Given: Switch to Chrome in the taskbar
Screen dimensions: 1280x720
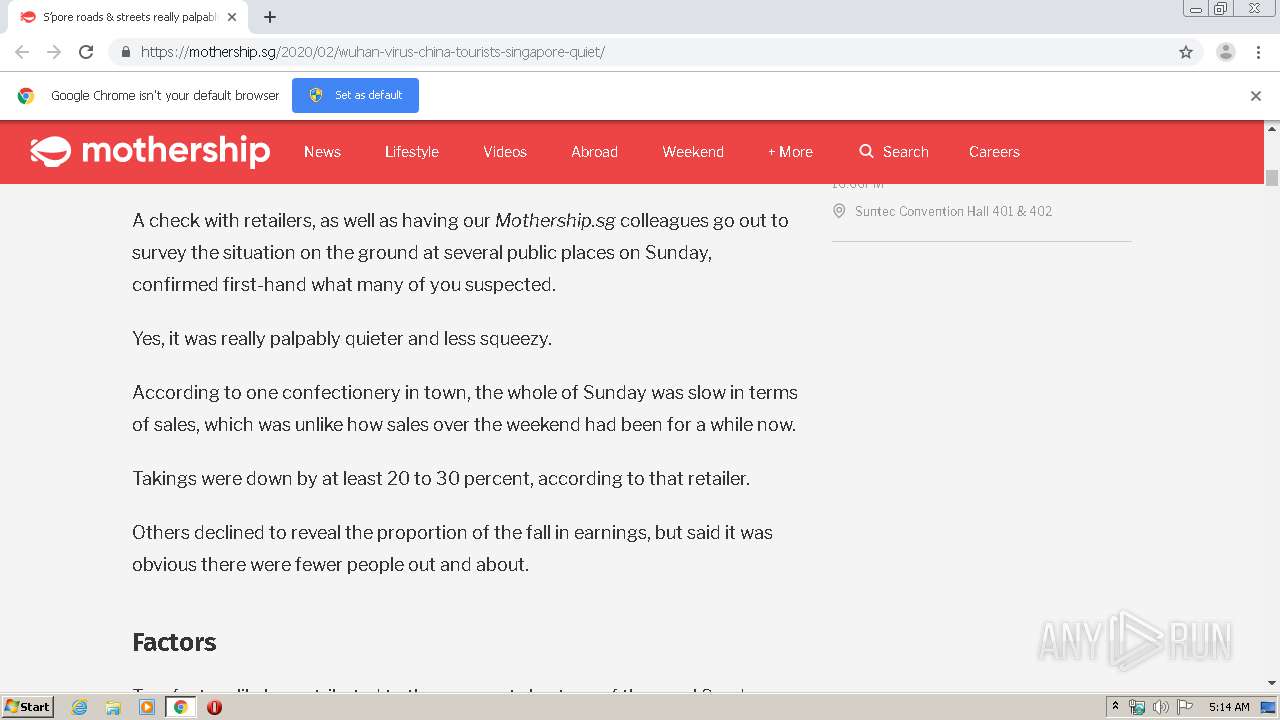Looking at the screenshot, I should (x=180, y=707).
